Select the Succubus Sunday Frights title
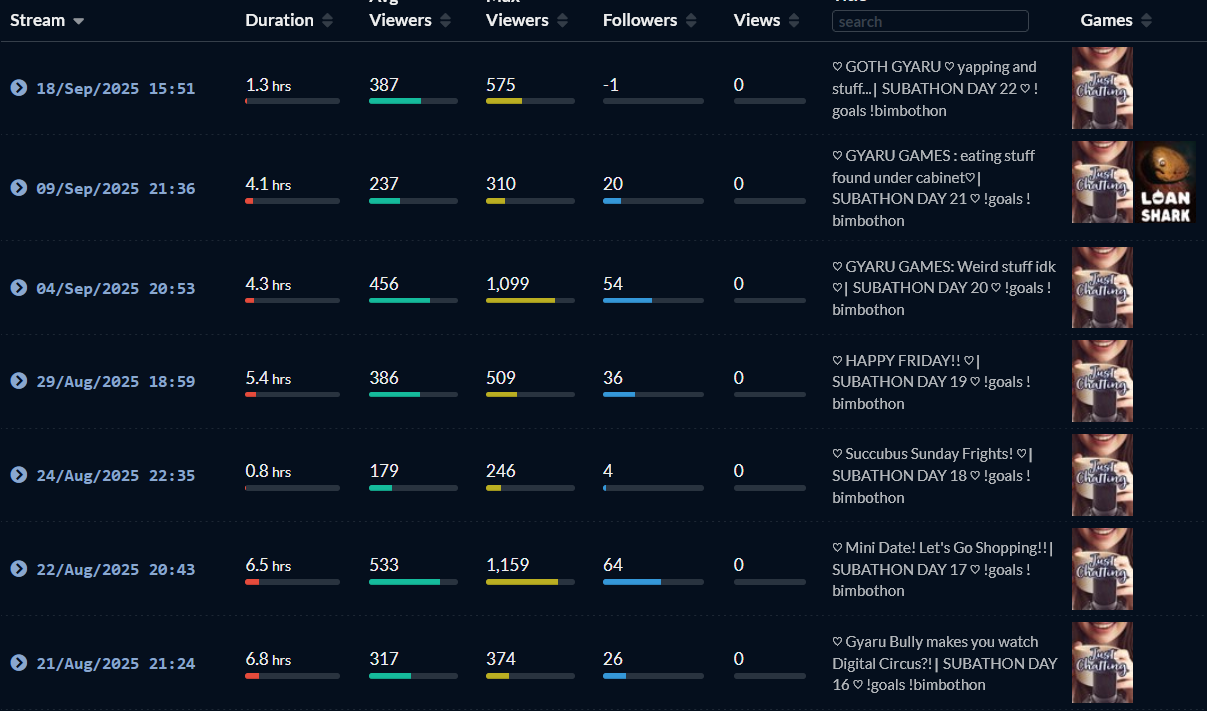This screenshot has height=711, width=1207. 932,475
